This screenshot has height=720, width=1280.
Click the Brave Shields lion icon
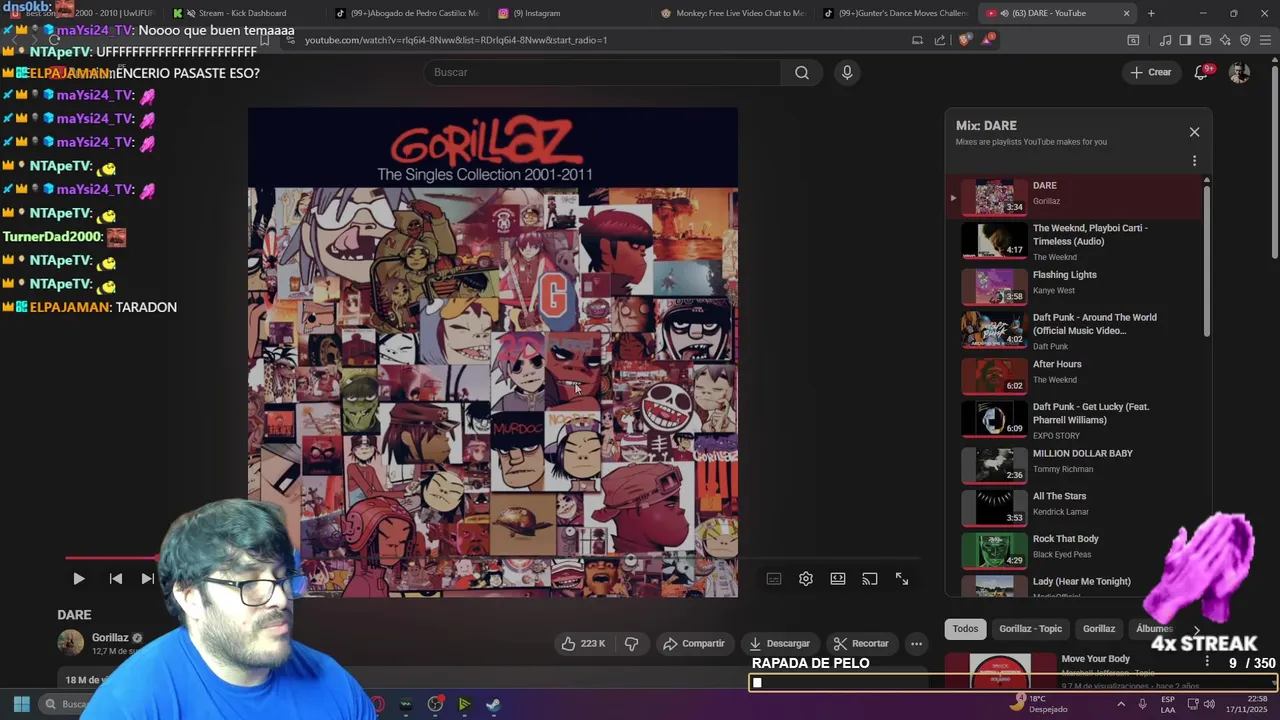964,40
